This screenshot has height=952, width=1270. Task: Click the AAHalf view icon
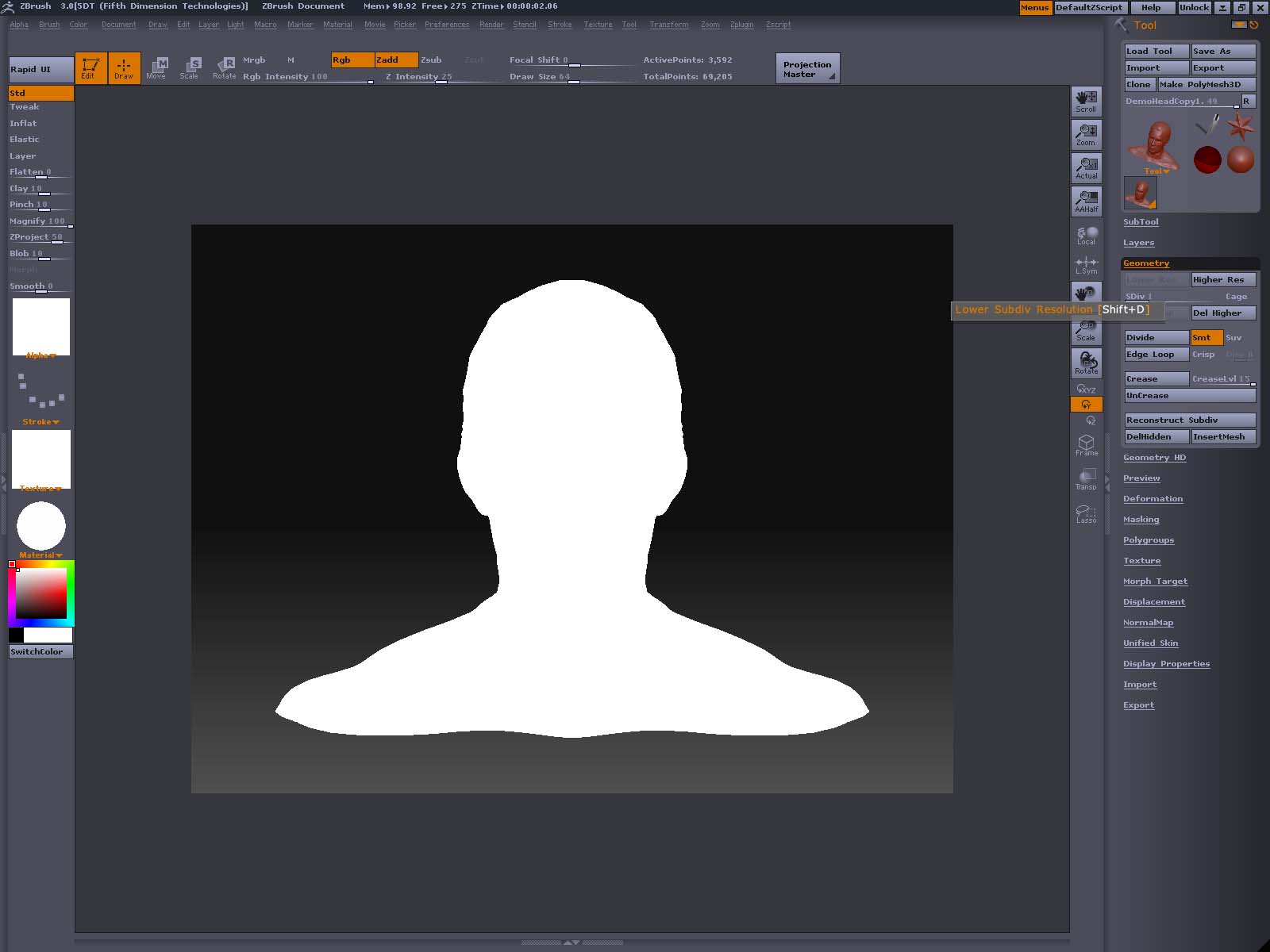(1086, 202)
